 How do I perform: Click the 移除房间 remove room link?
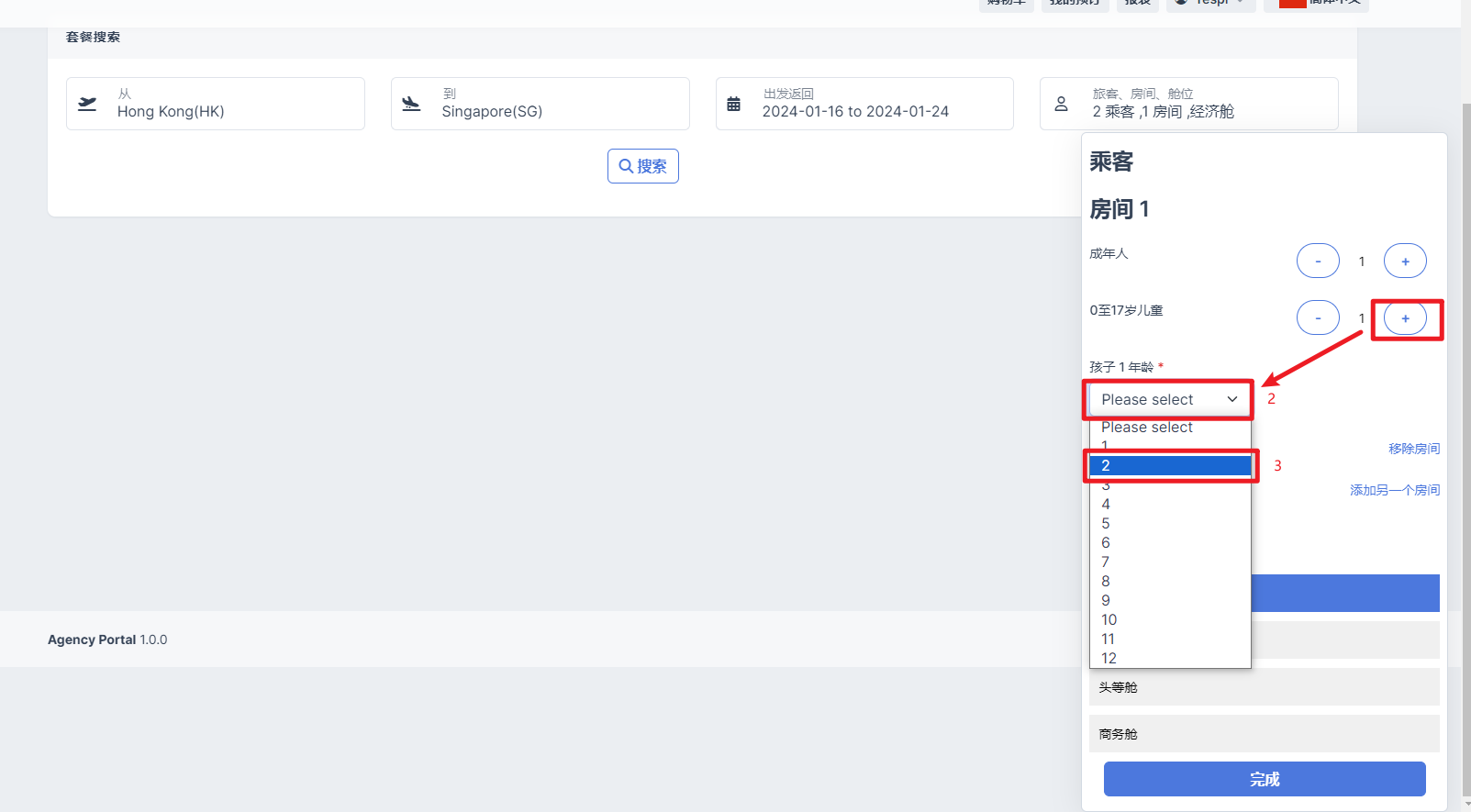pyautogui.click(x=1413, y=449)
